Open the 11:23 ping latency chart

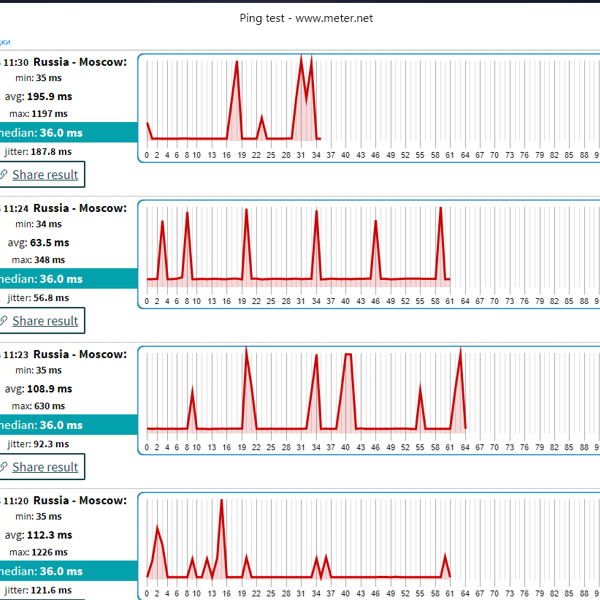pos(369,401)
